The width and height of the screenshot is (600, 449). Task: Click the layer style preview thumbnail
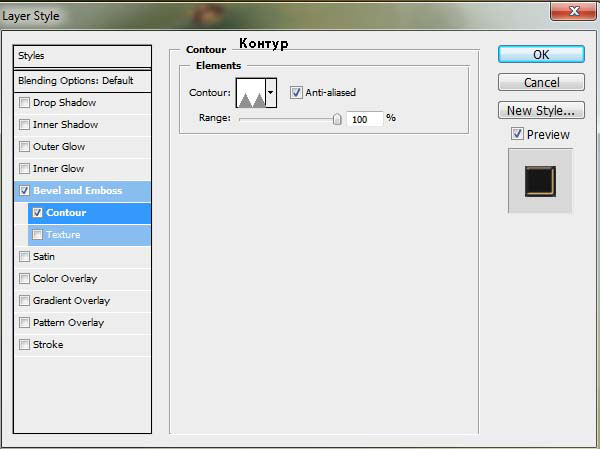coord(540,181)
